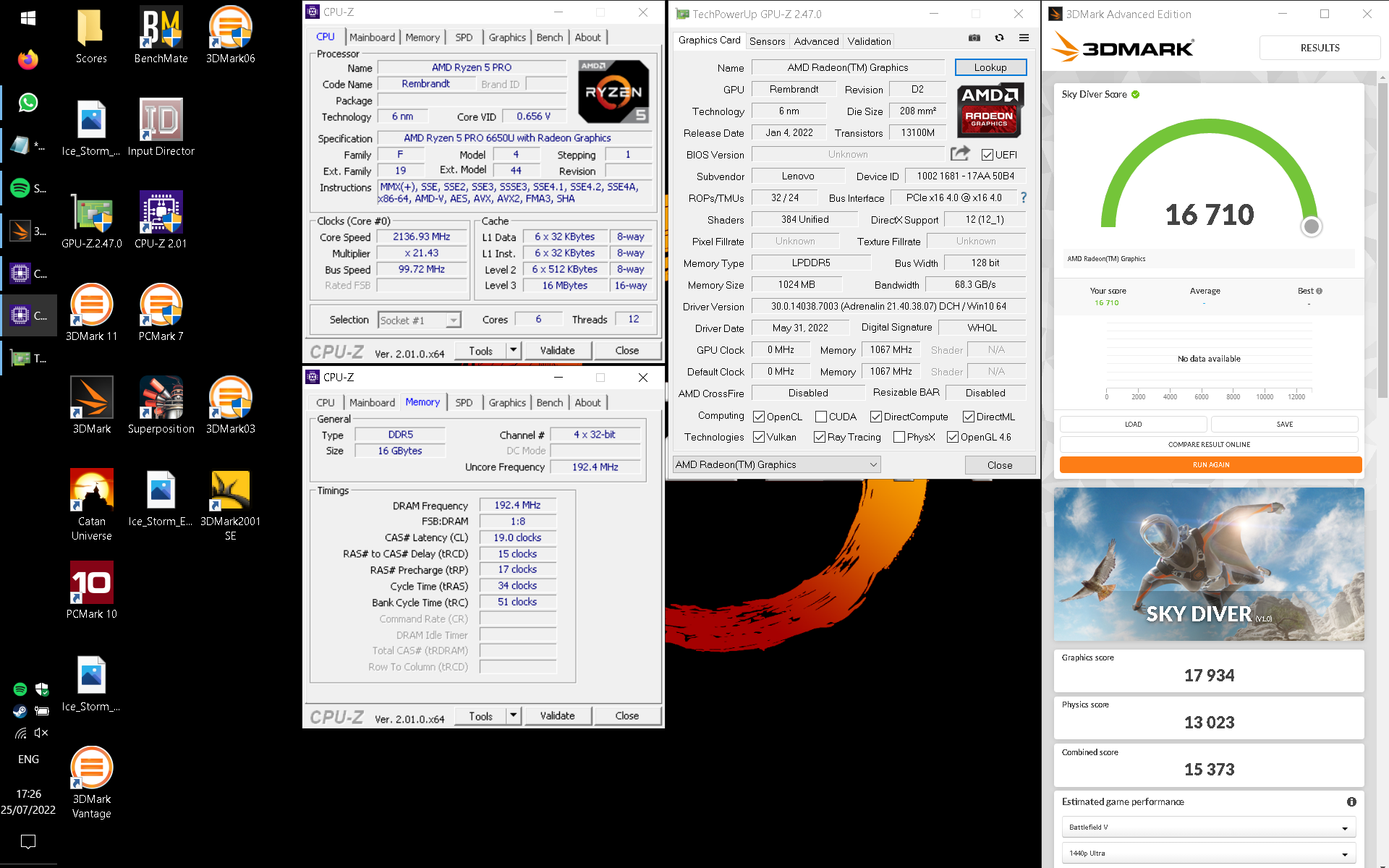Open the notification center icon
The width and height of the screenshot is (1389, 868).
click(x=28, y=841)
